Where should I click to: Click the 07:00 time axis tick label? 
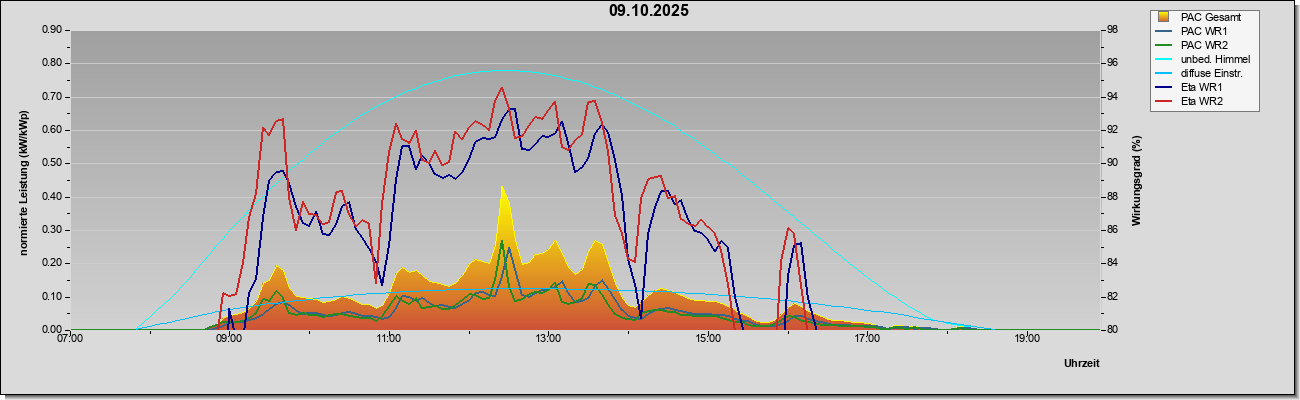70,339
